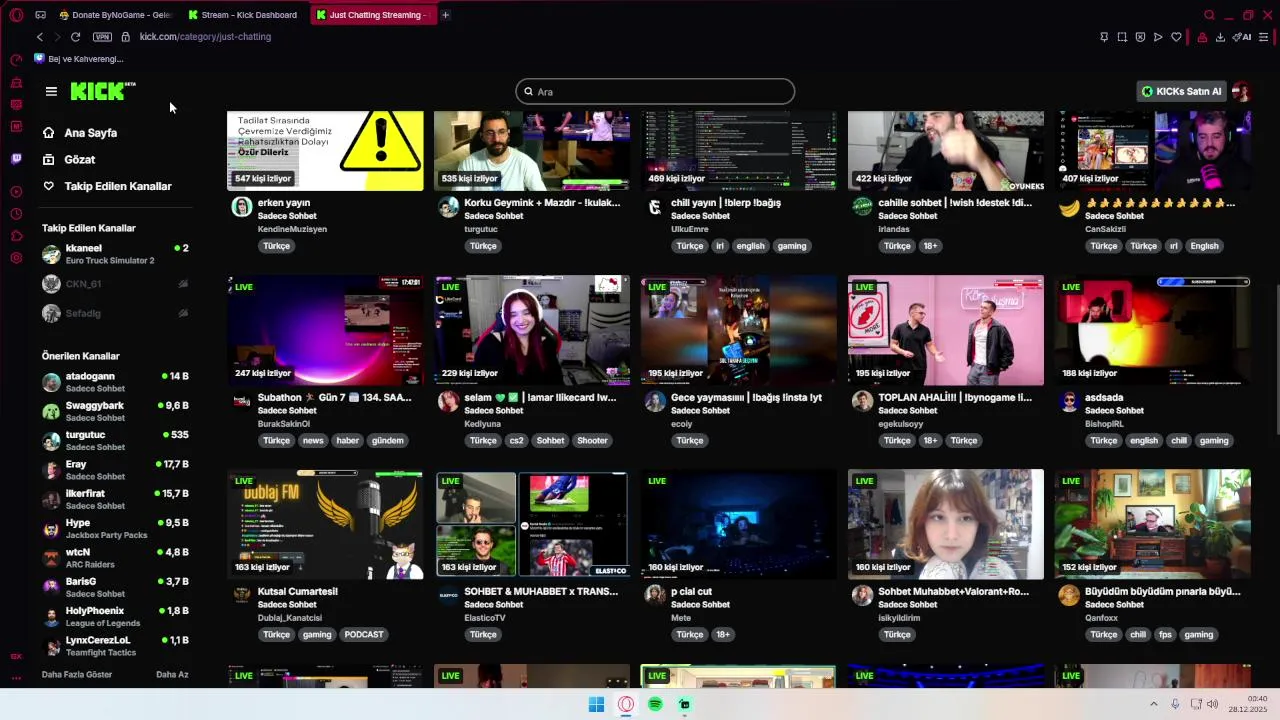Click the Shooter tag under Kedlyuna stream
Viewport: 1280px width, 720px height.
coord(592,441)
